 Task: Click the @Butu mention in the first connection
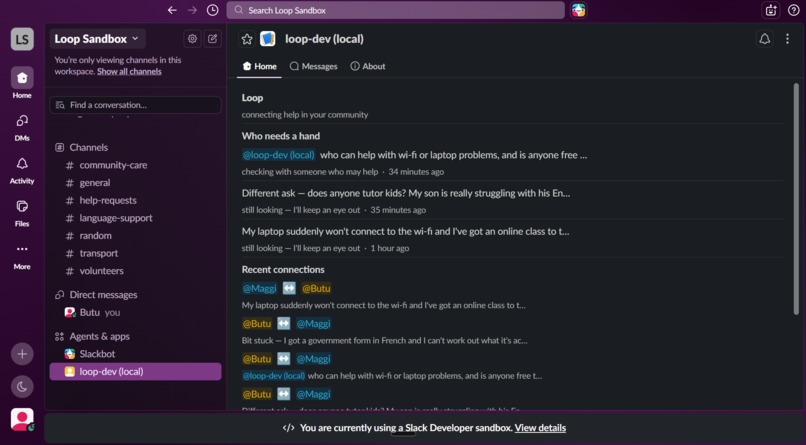(x=316, y=289)
